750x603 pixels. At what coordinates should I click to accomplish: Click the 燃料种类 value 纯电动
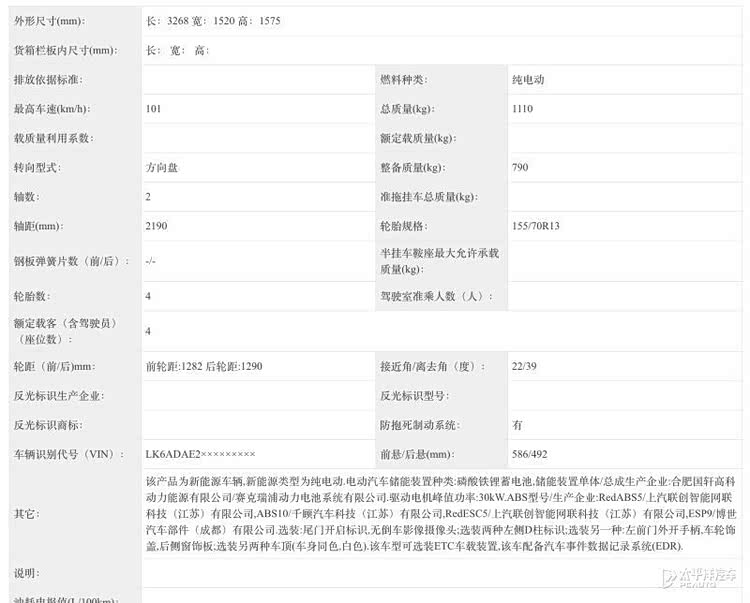pos(526,80)
